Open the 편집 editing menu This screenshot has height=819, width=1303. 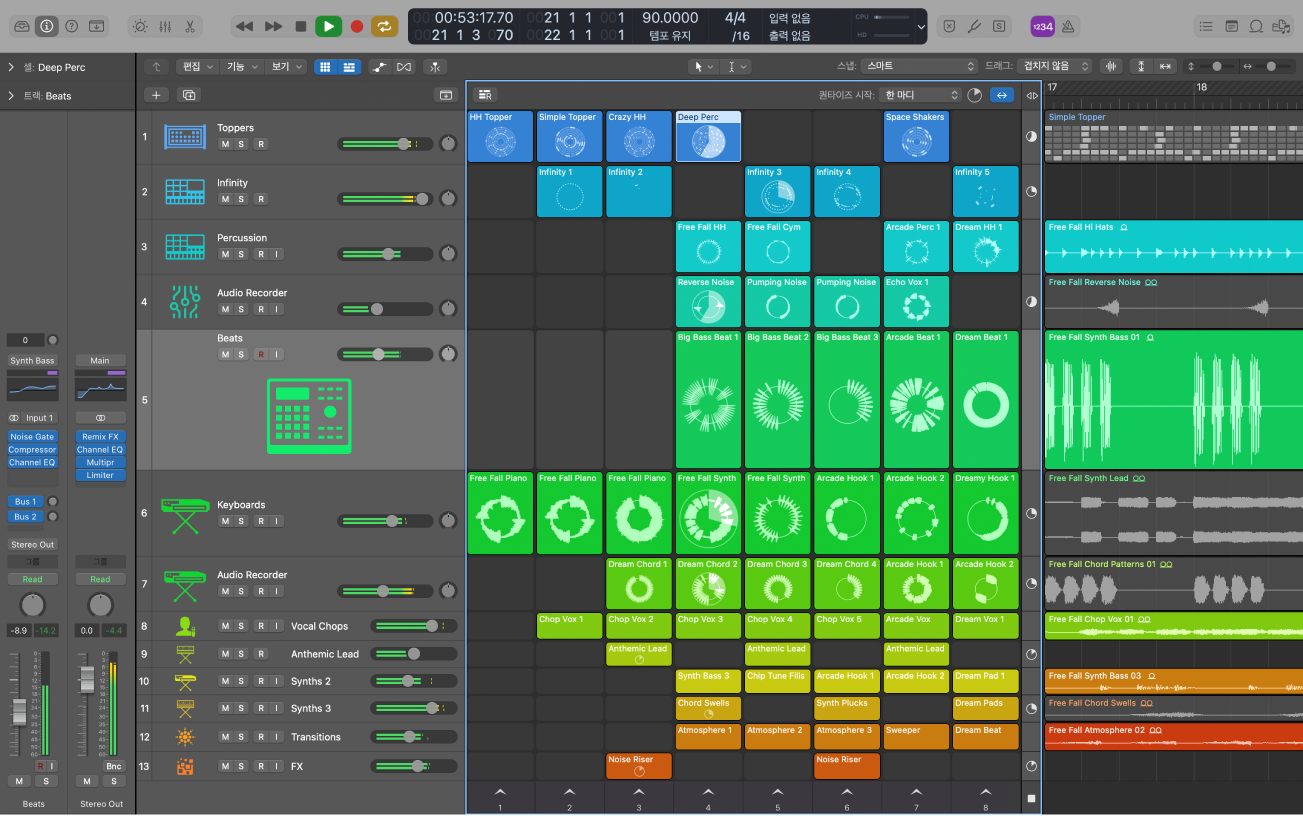pyautogui.click(x=191, y=66)
